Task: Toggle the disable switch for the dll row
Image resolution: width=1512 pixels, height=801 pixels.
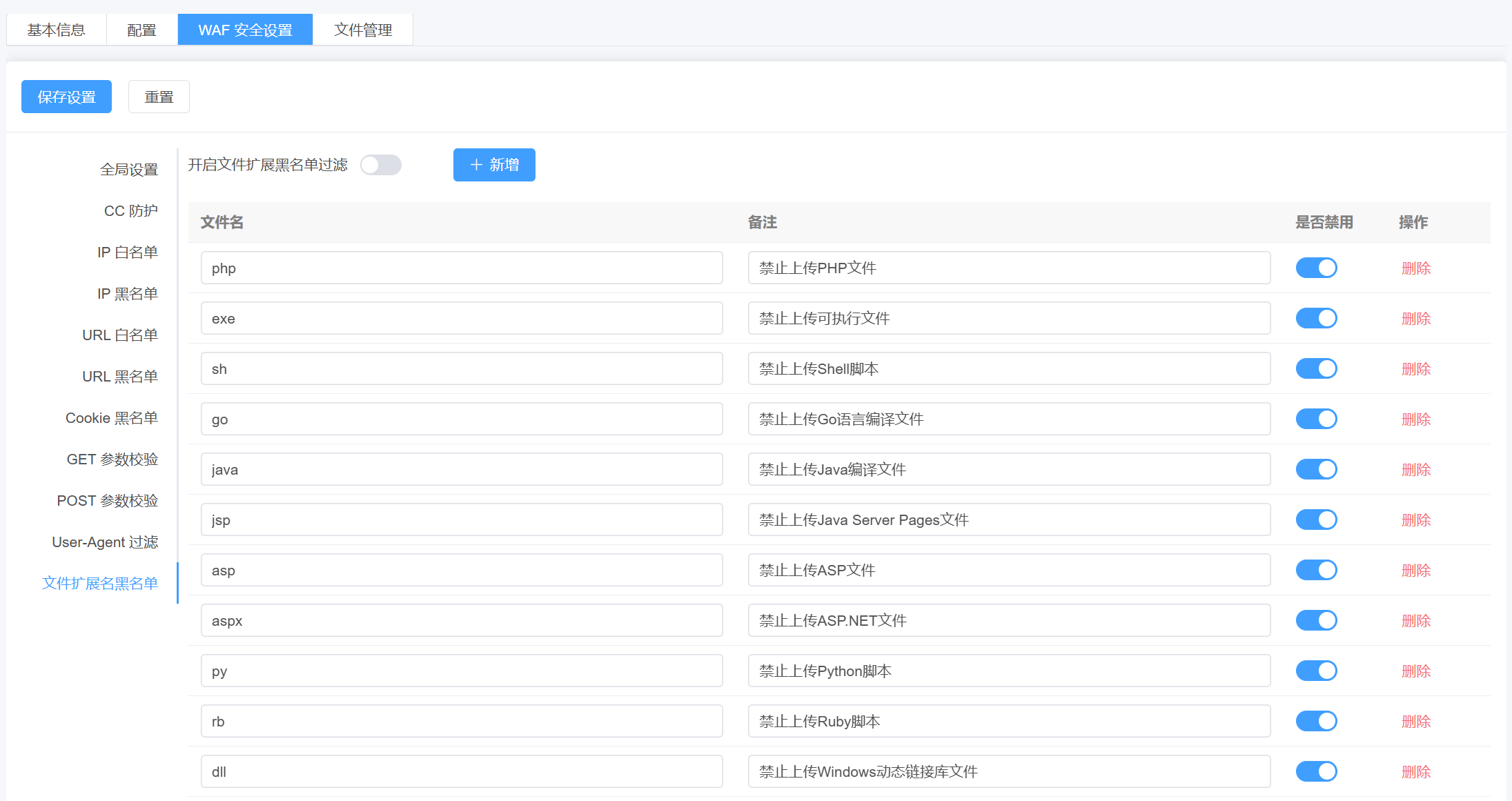Action: click(1316, 771)
